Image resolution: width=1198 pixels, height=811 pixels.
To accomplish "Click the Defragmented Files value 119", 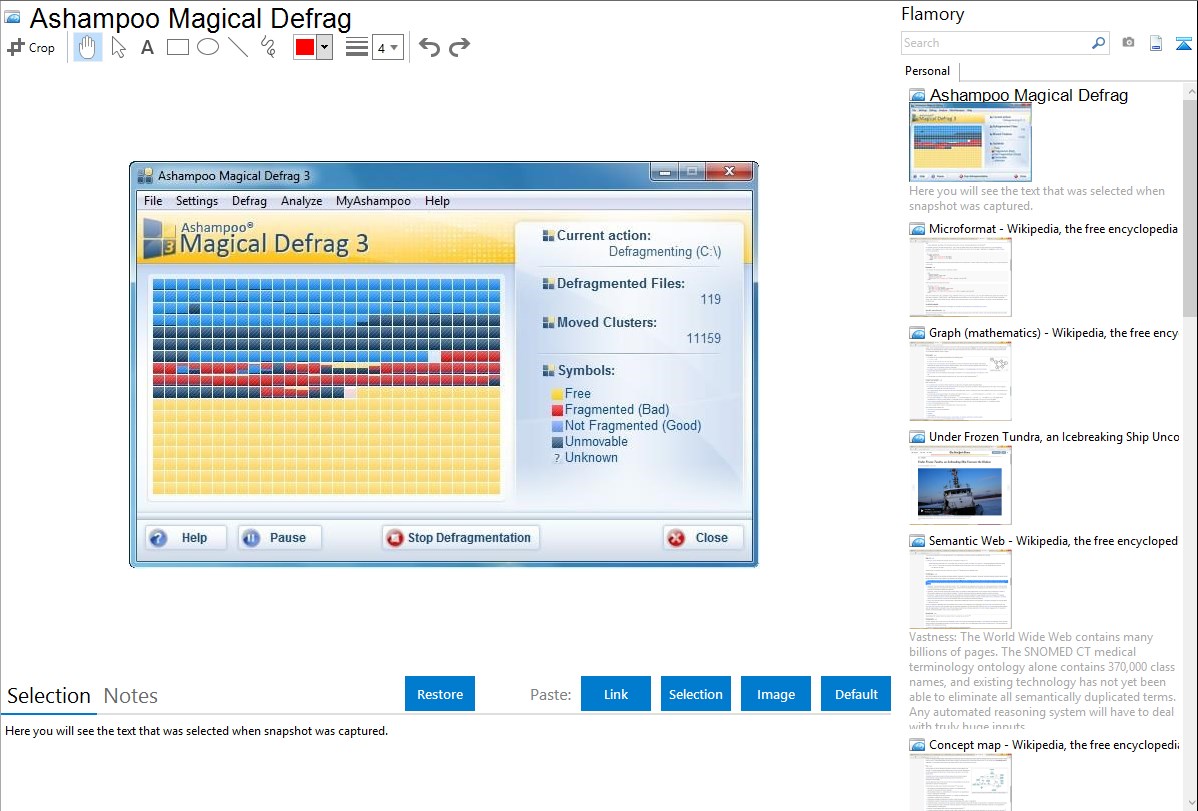I will tap(711, 300).
